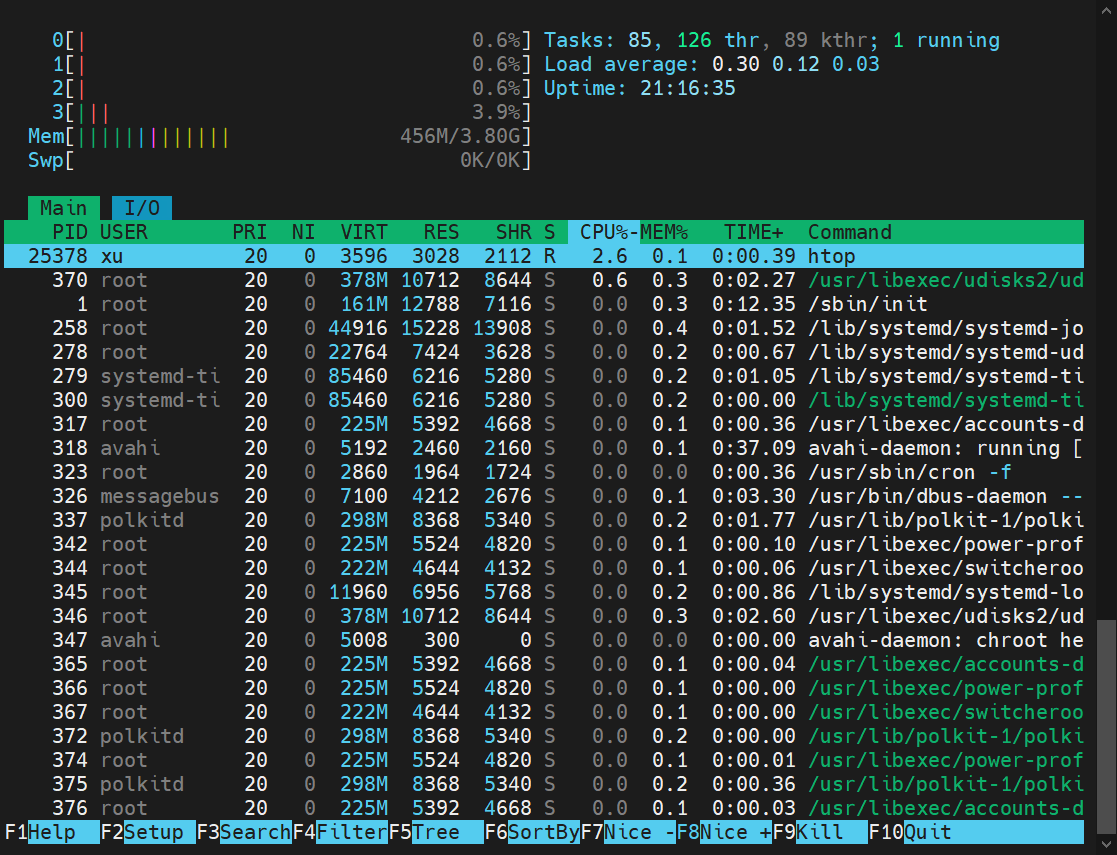1117x855 pixels.
Task: Activate F3 Search
Action: click(244, 832)
